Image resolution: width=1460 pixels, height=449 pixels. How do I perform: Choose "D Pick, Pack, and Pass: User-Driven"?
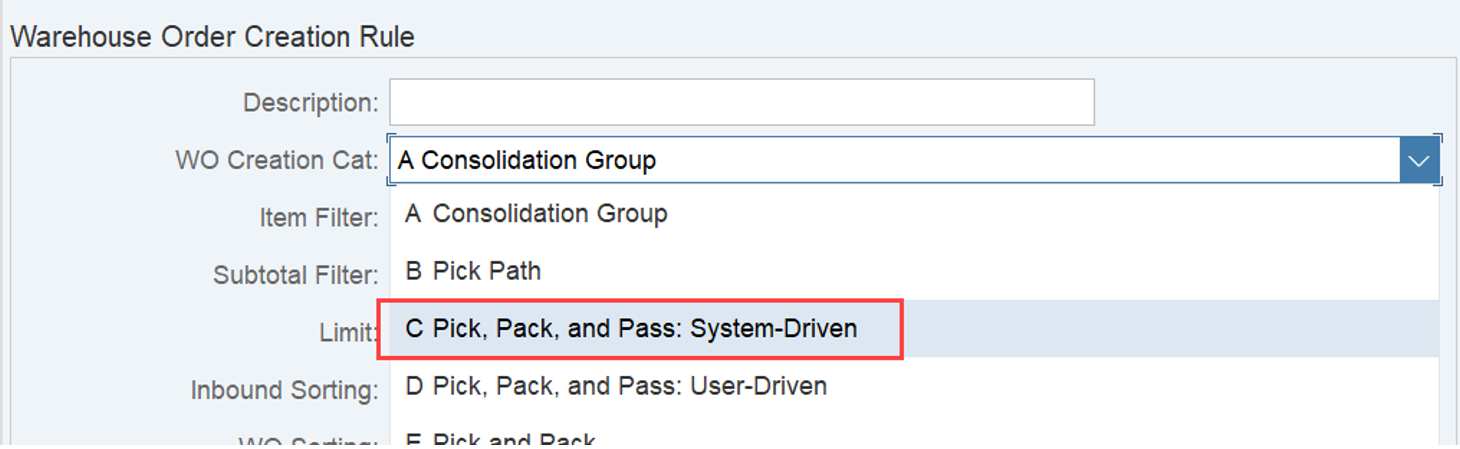(914, 386)
